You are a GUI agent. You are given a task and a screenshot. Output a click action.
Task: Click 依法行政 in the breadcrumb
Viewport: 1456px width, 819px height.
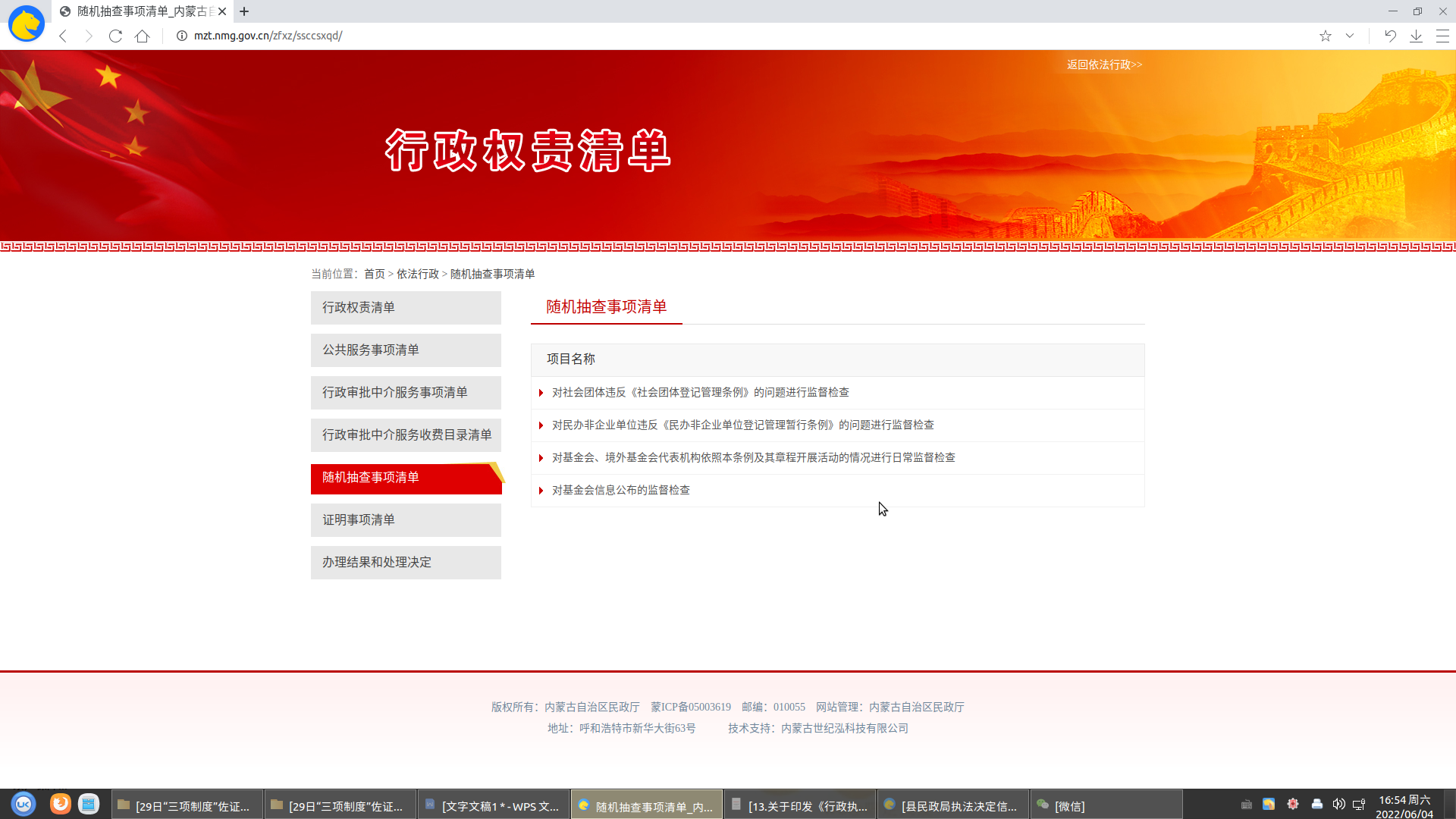[x=418, y=274]
